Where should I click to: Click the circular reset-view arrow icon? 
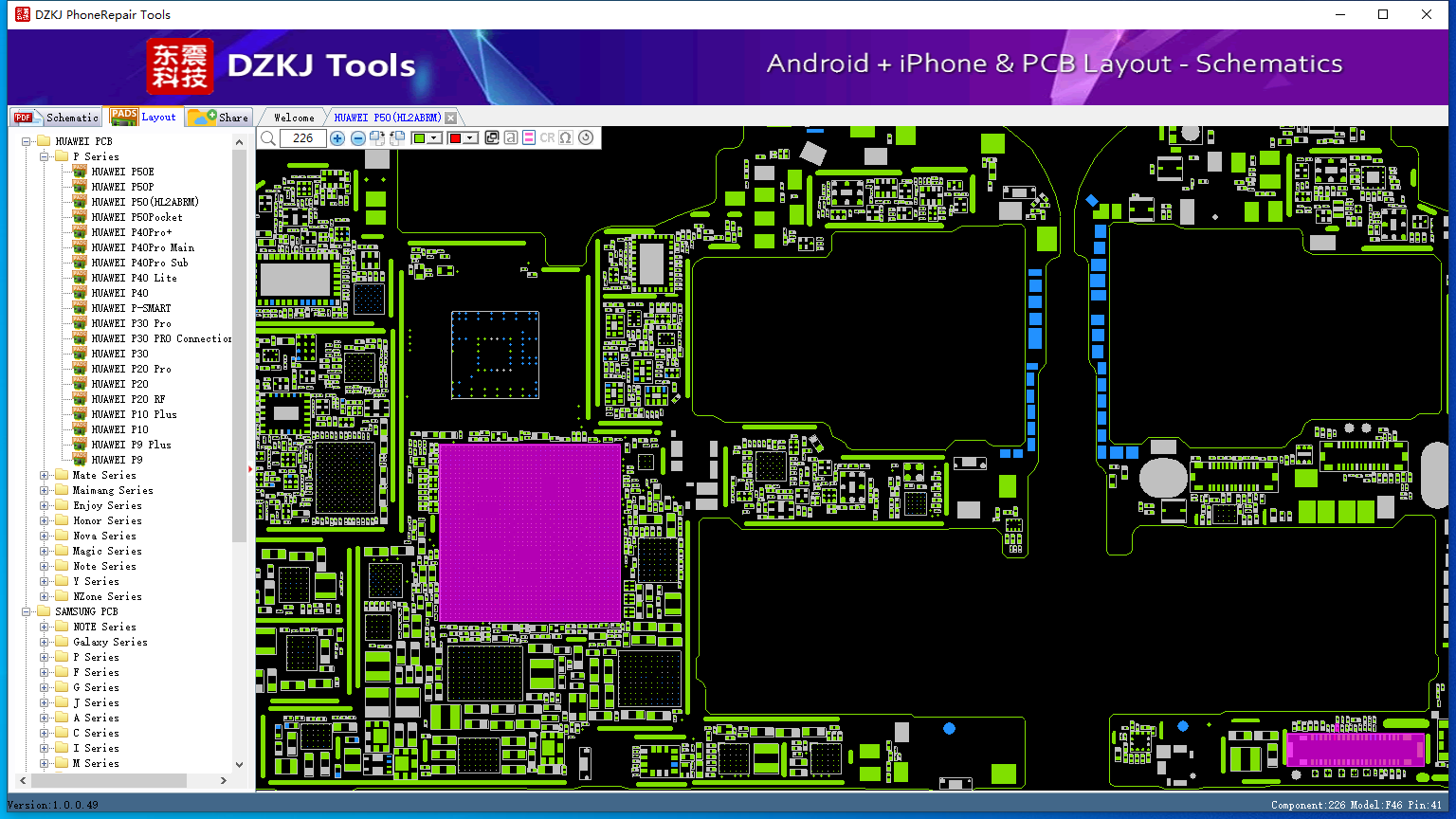coord(586,138)
